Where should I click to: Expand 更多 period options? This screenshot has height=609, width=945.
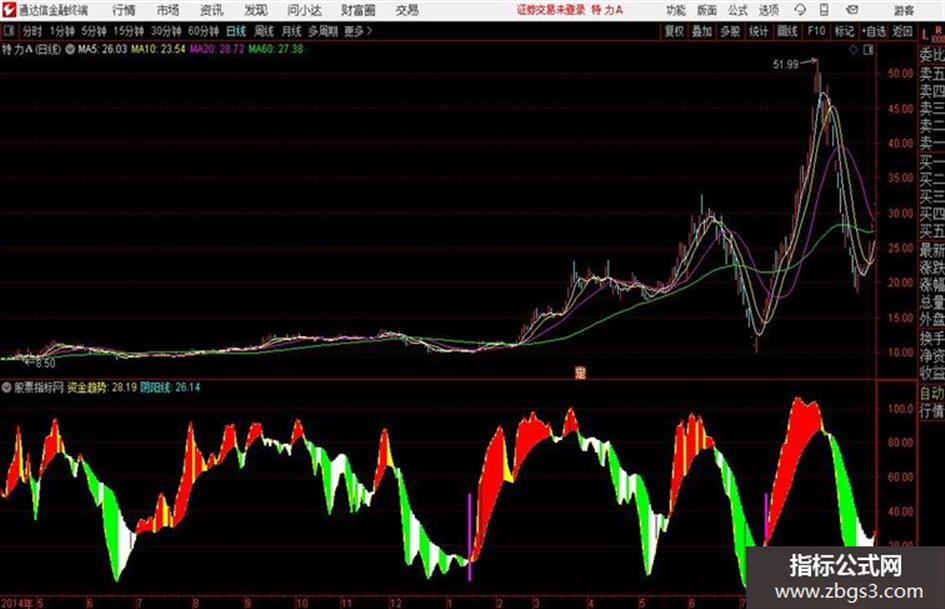click(x=358, y=31)
